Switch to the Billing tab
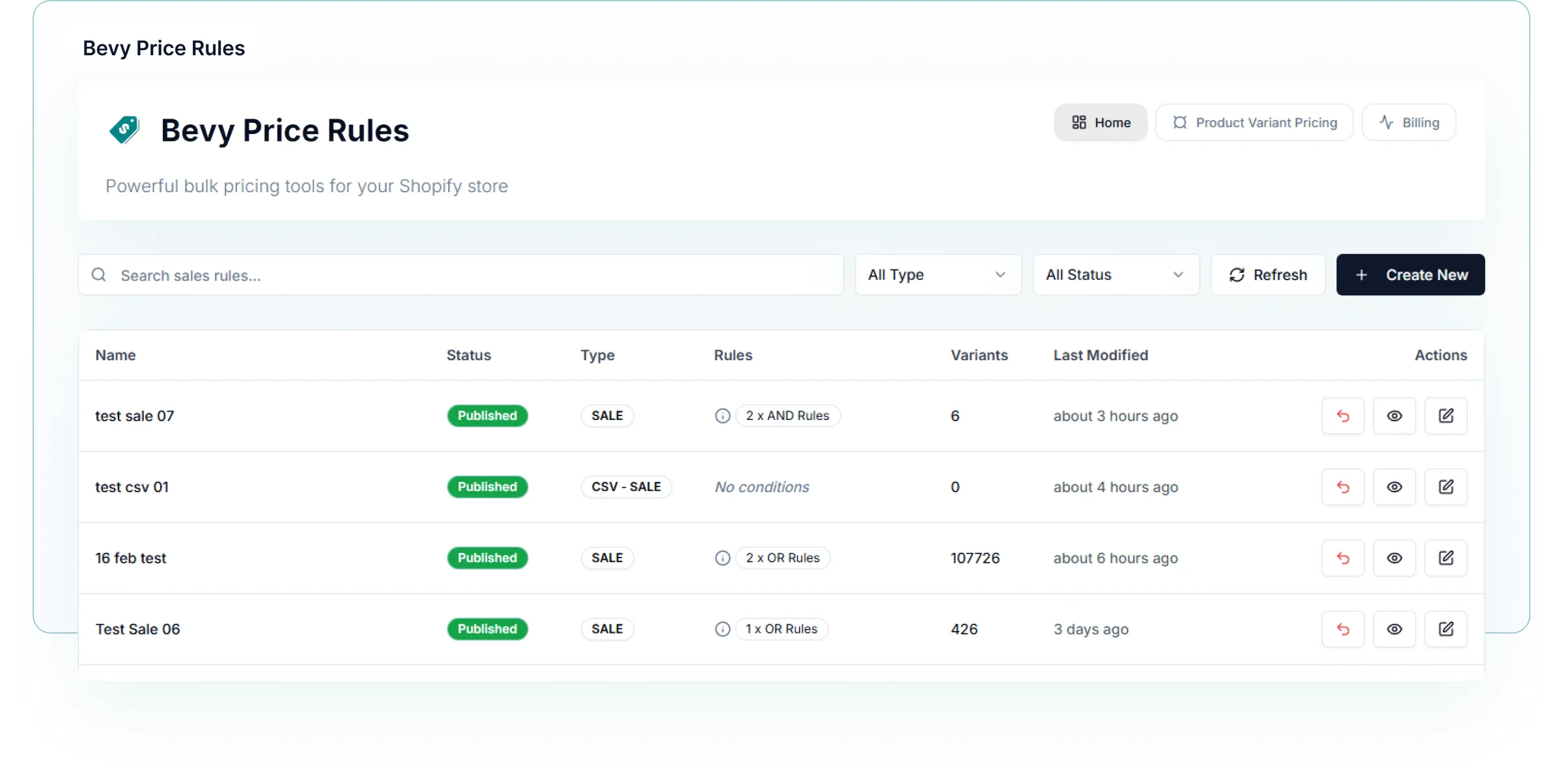 click(x=1409, y=122)
